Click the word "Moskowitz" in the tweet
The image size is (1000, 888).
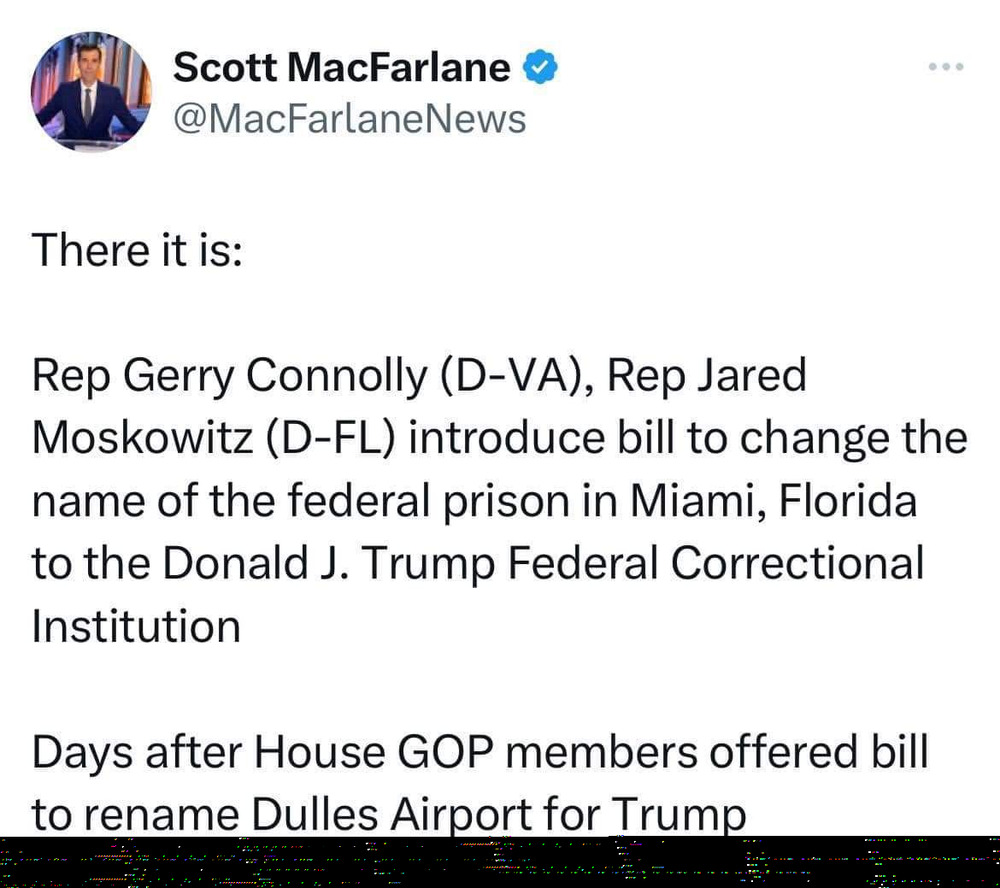point(142,438)
